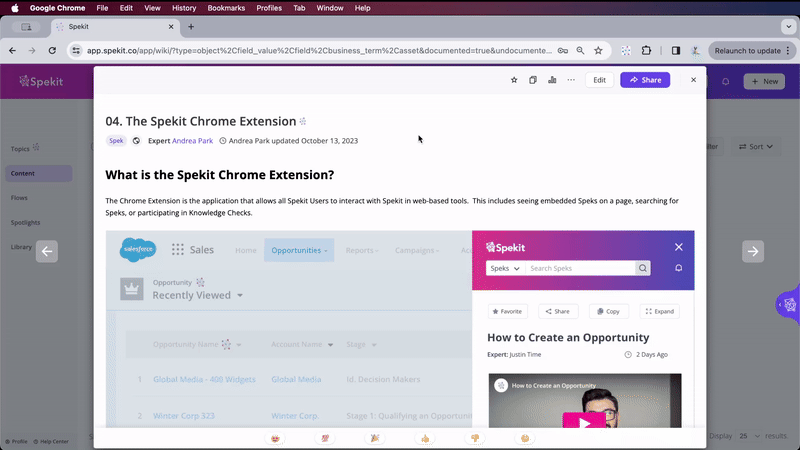This screenshot has height=450, width=800.
Task: Bookmark this page with Chrome star icon
Action: 598,50
